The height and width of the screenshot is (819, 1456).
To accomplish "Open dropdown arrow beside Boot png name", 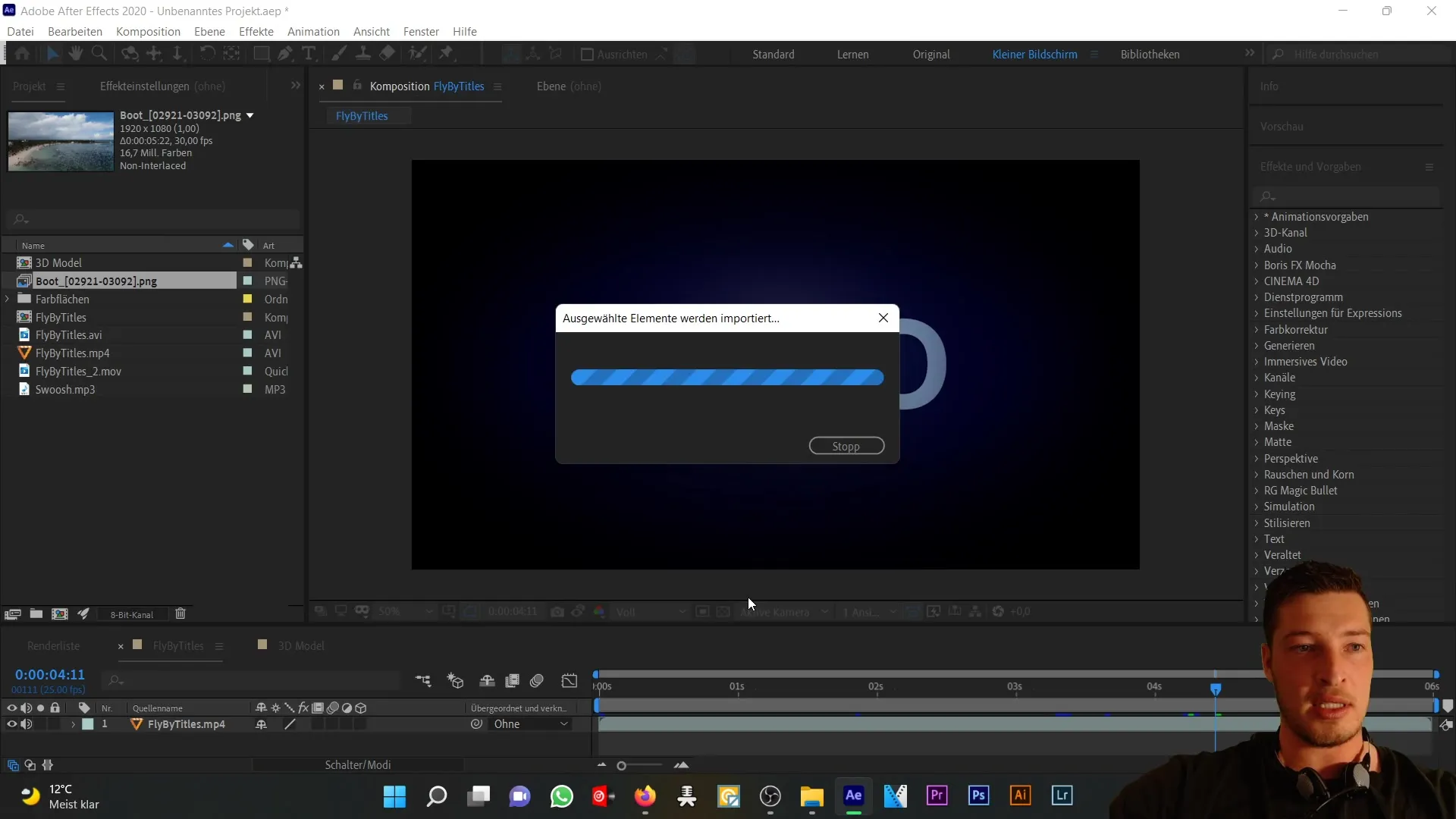I will tap(250, 116).
